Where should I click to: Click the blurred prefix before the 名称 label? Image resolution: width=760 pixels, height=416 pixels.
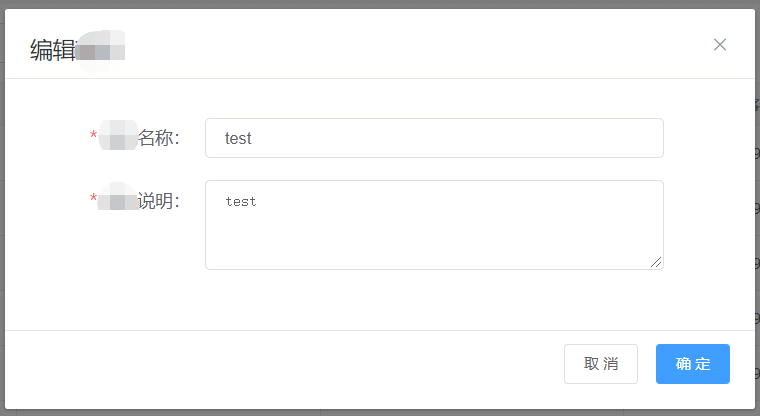[x=118, y=135]
